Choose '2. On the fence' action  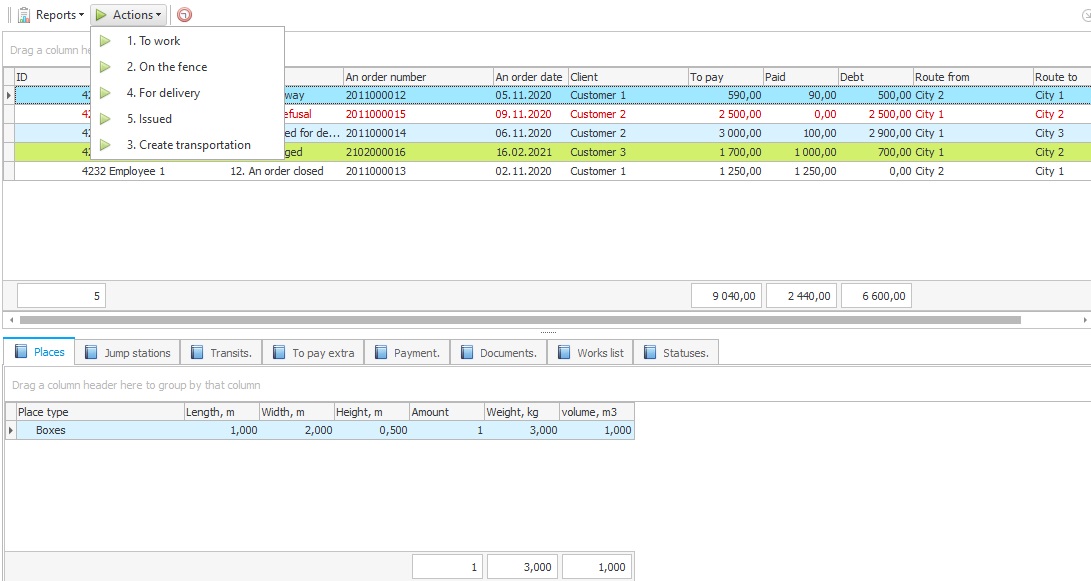point(187,67)
